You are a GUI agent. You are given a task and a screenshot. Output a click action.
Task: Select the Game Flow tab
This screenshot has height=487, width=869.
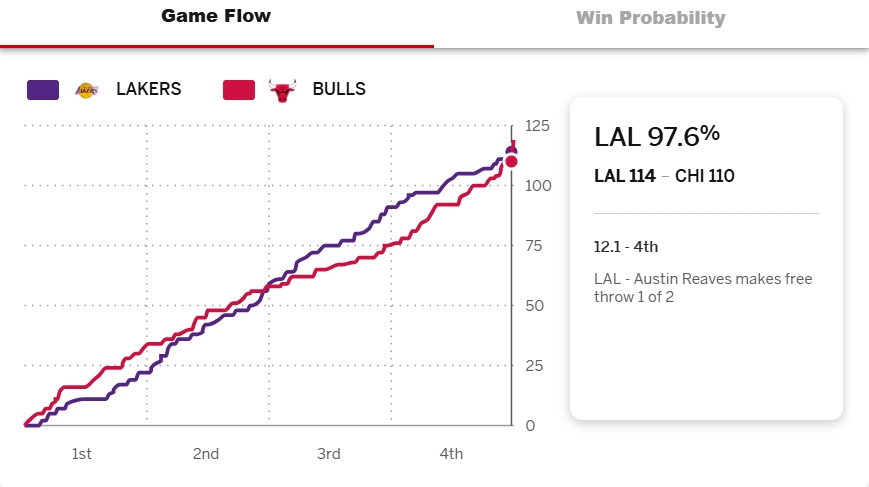[x=216, y=17]
